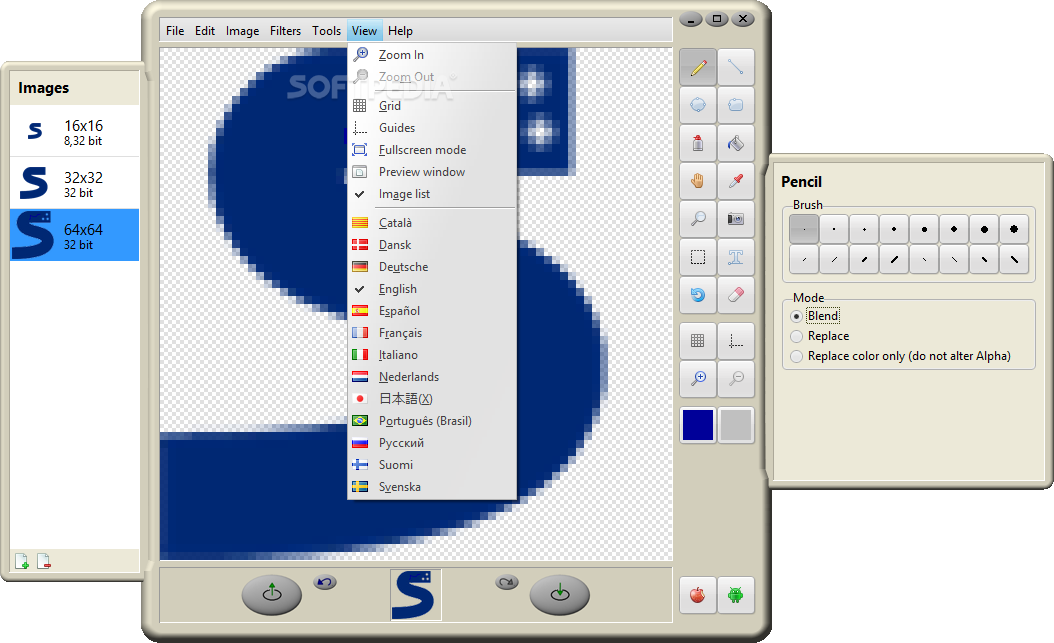Click the small redo button below canvas

pos(507,583)
